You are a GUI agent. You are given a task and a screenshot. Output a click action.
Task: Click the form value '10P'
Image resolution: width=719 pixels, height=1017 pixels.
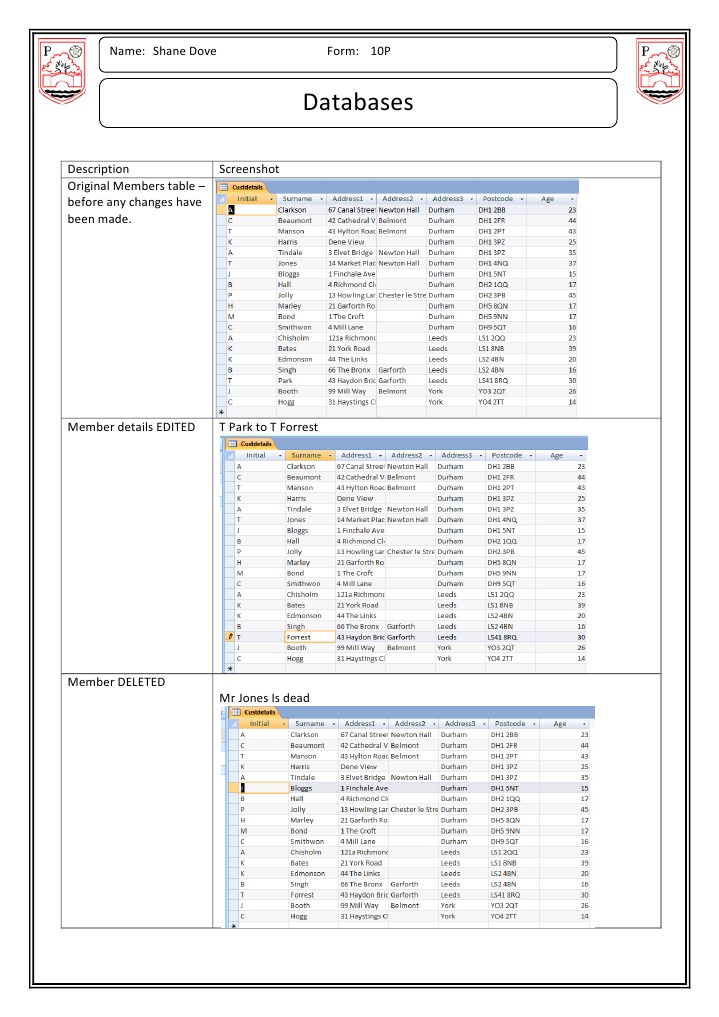point(381,51)
